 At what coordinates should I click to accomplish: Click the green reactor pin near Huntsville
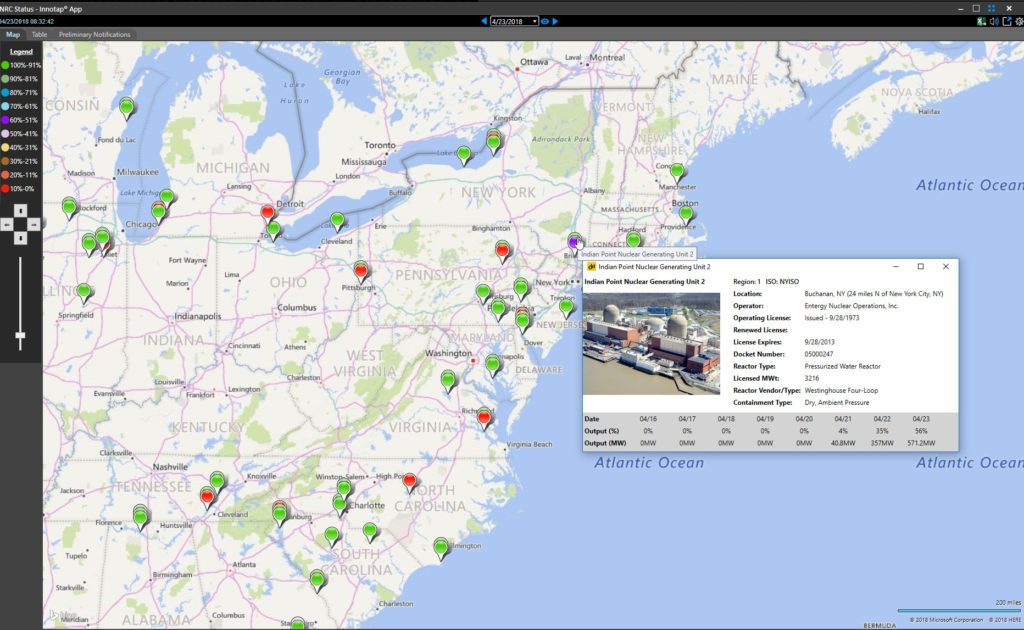tap(140, 518)
